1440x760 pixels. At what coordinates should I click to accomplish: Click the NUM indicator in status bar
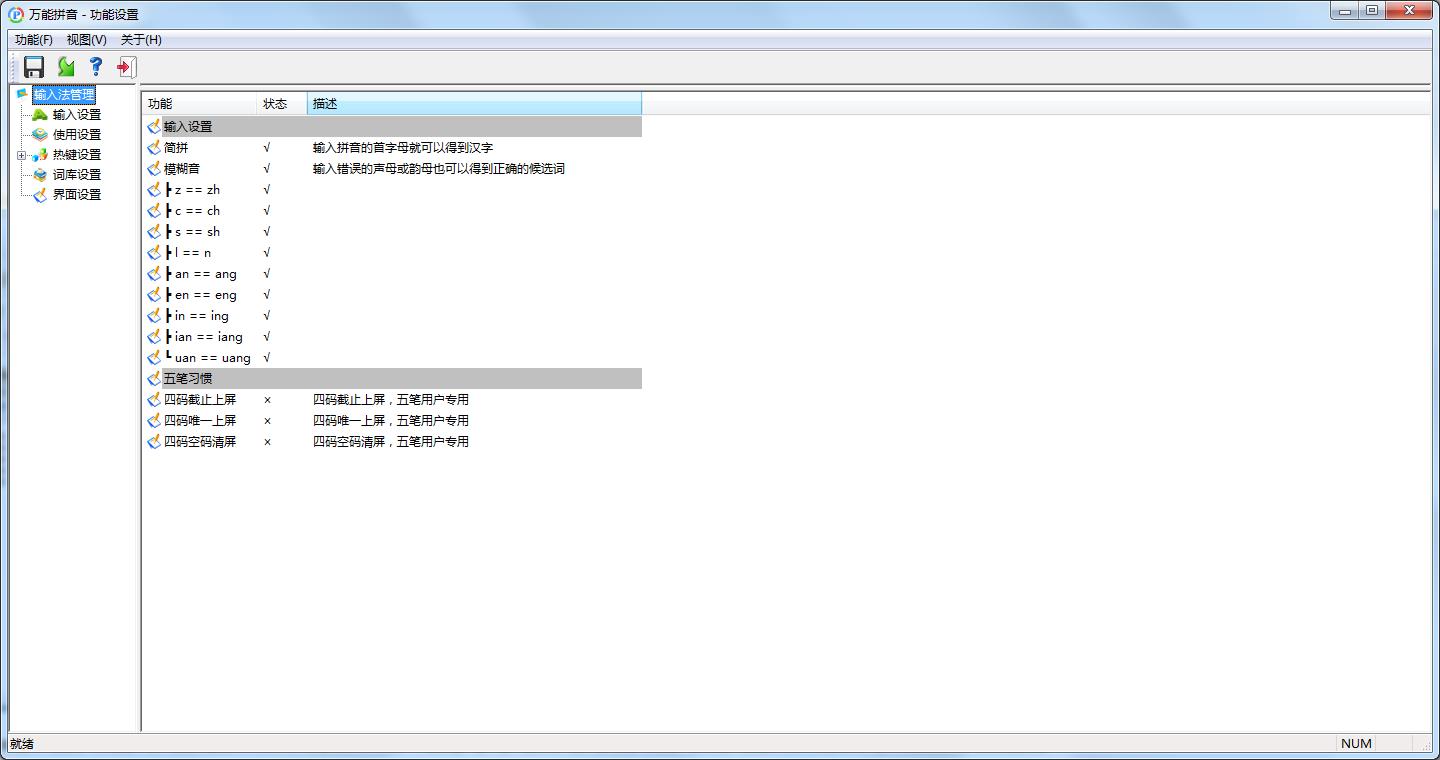pos(1356,743)
